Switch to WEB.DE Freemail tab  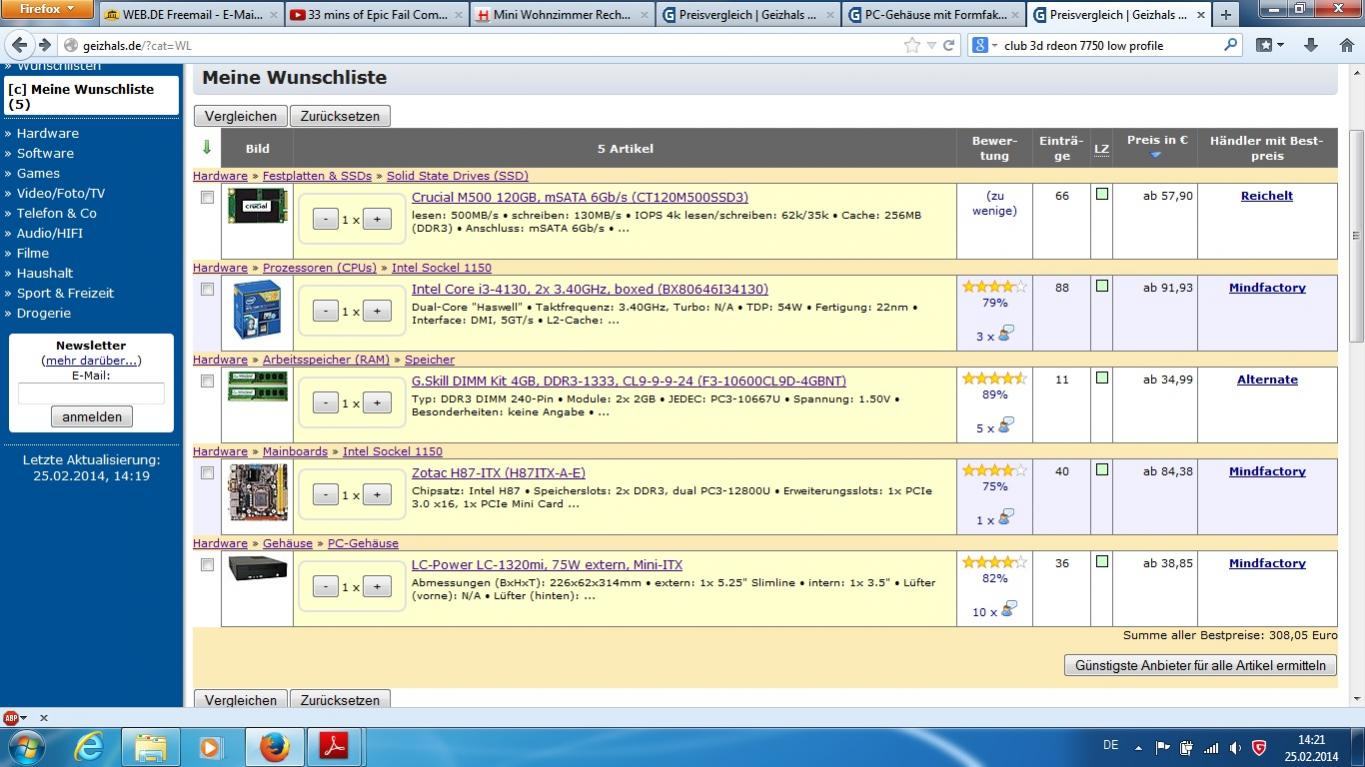point(189,15)
